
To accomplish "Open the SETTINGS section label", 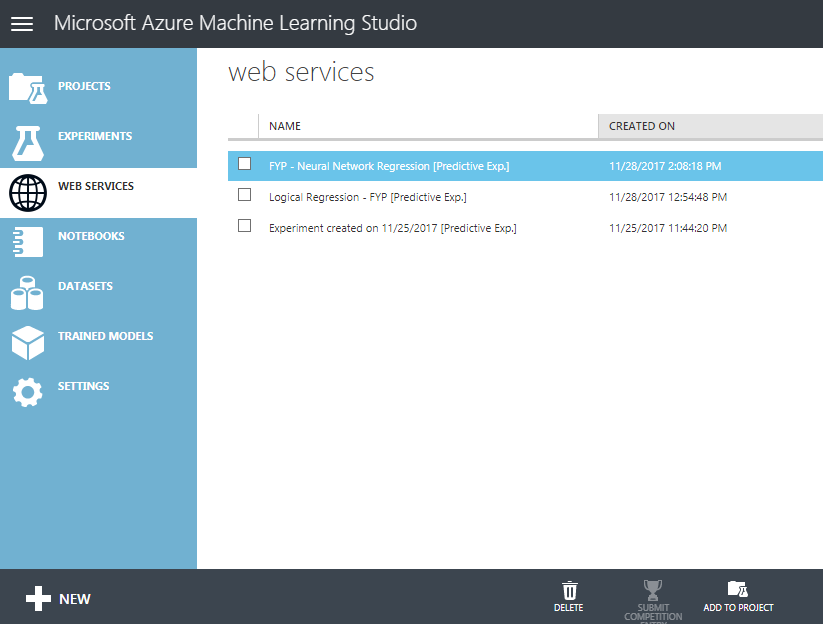I will tap(83, 386).
